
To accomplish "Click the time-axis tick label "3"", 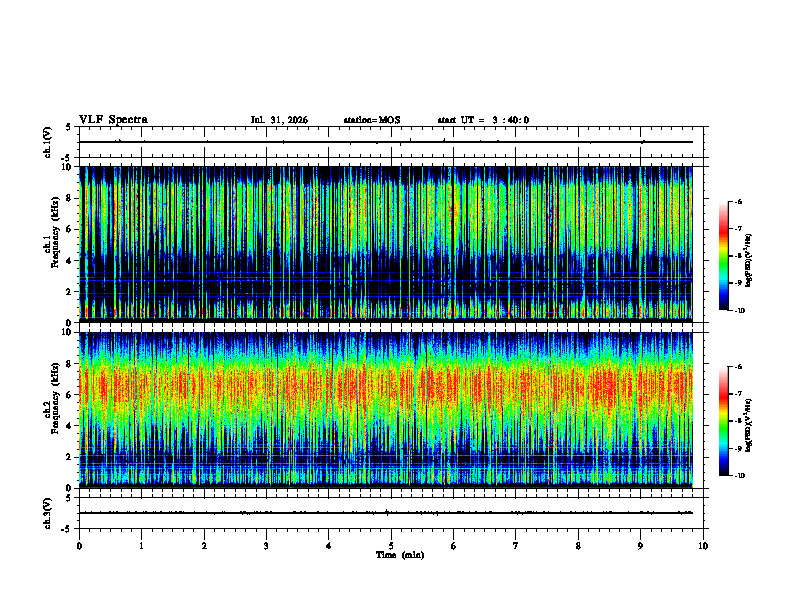I will pos(266,546).
